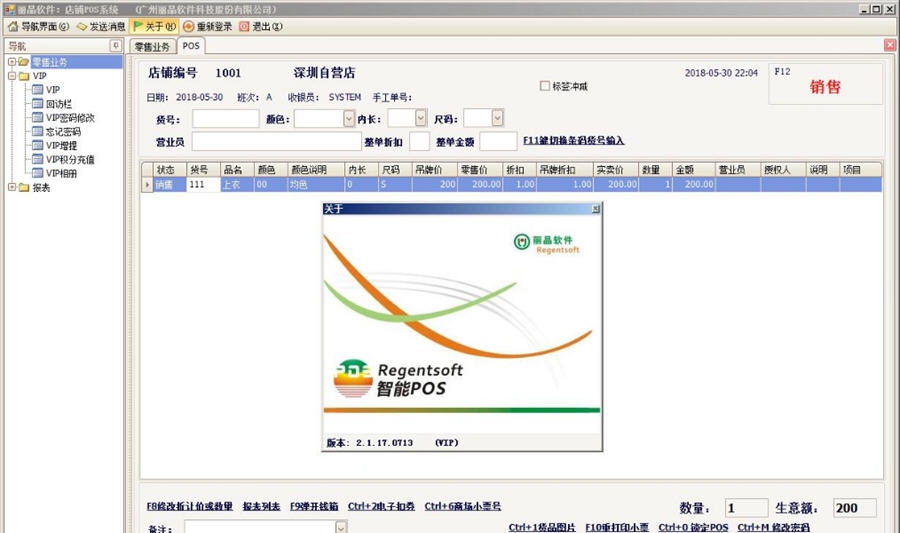Open the 尺码 dropdown
This screenshot has width=900, height=533.
[x=497, y=118]
